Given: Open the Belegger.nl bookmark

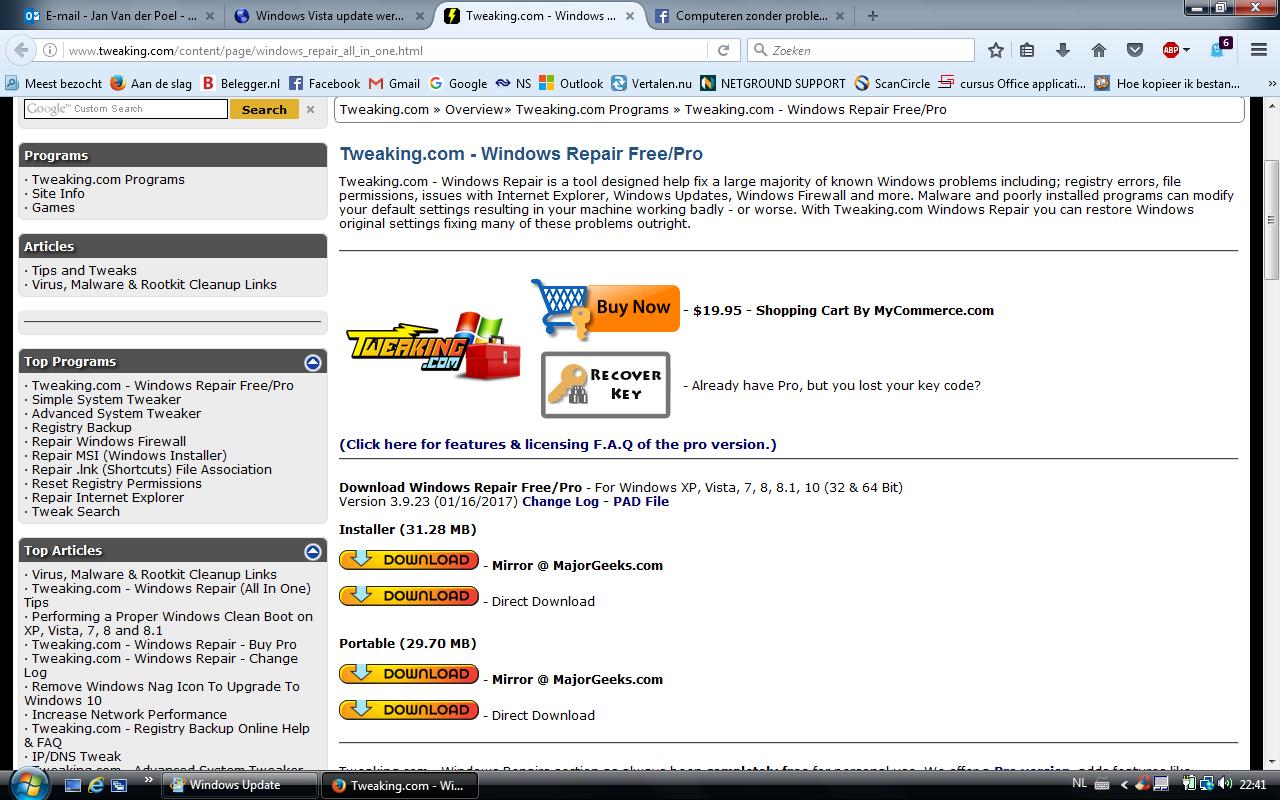Looking at the screenshot, I should (x=240, y=83).
